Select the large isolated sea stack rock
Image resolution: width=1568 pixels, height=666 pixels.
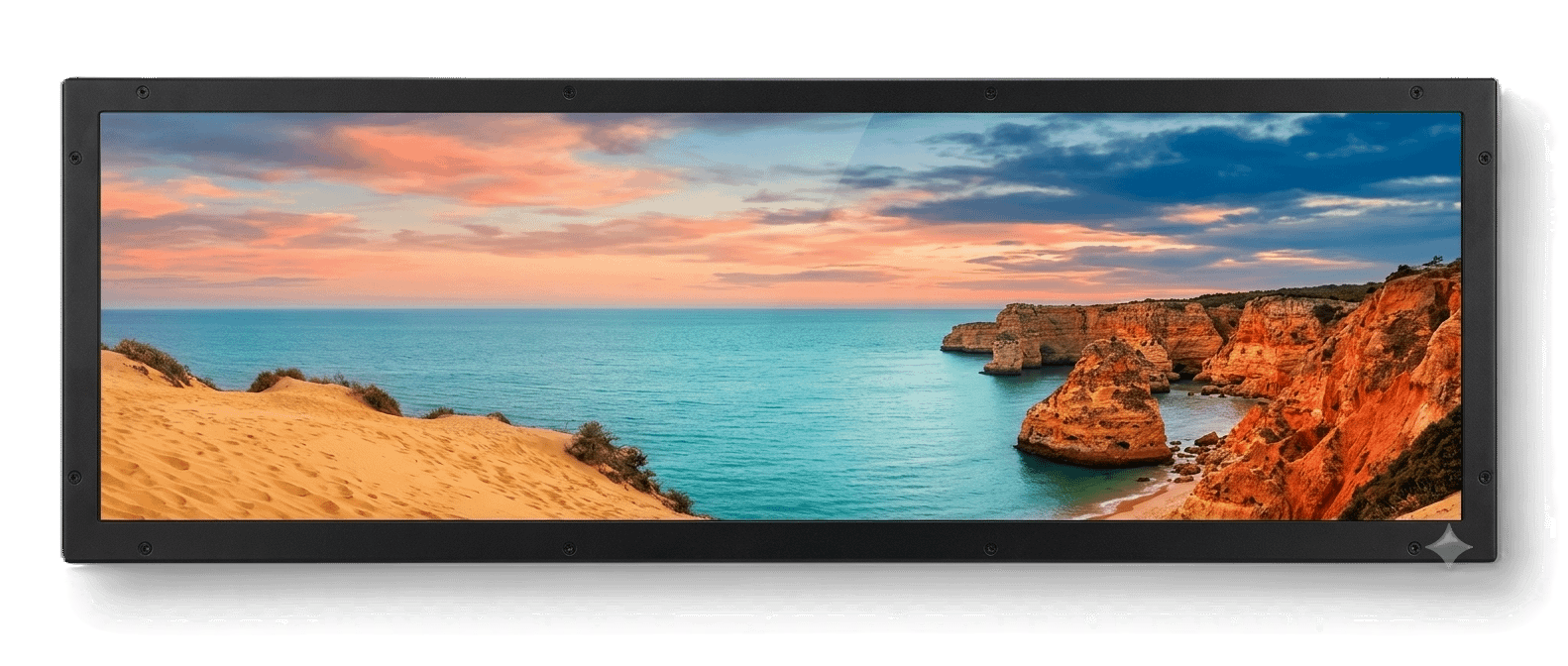(x=1093, y=404)
